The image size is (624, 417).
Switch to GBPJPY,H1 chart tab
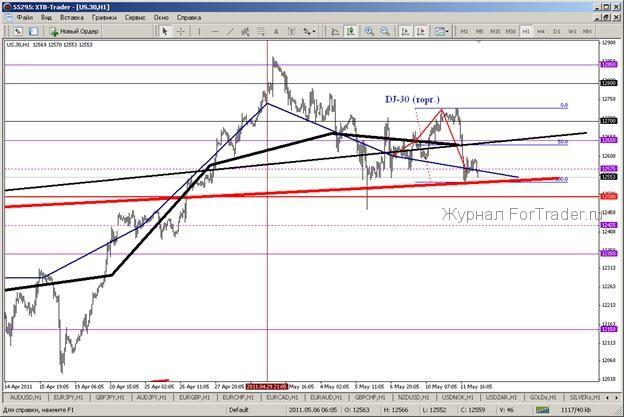tap(110, 397)
